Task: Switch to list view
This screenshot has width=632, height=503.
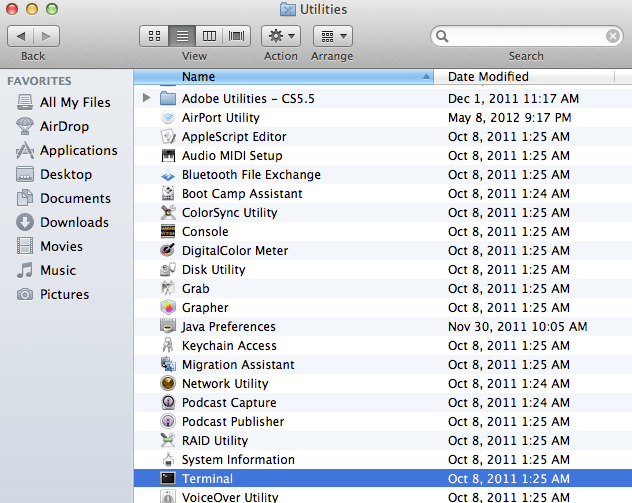Action: (x=182, y=36)
